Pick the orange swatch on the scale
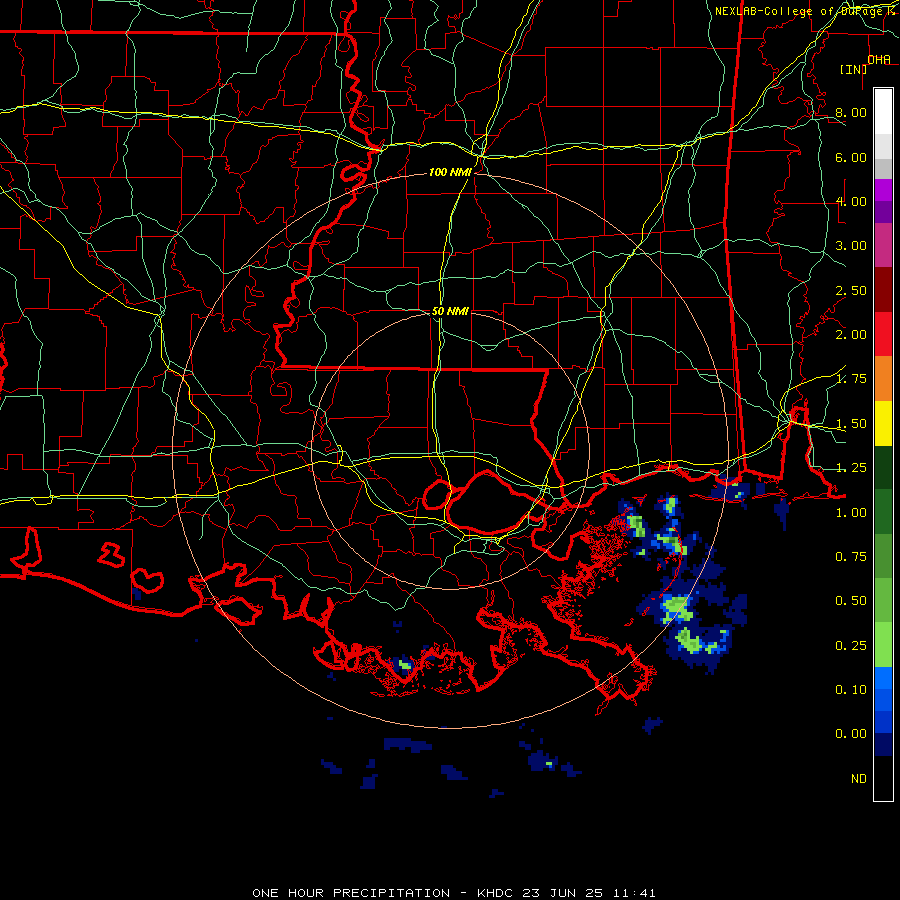Image resolution: width=900 pixels, height=900 pixels. [883, 379]
